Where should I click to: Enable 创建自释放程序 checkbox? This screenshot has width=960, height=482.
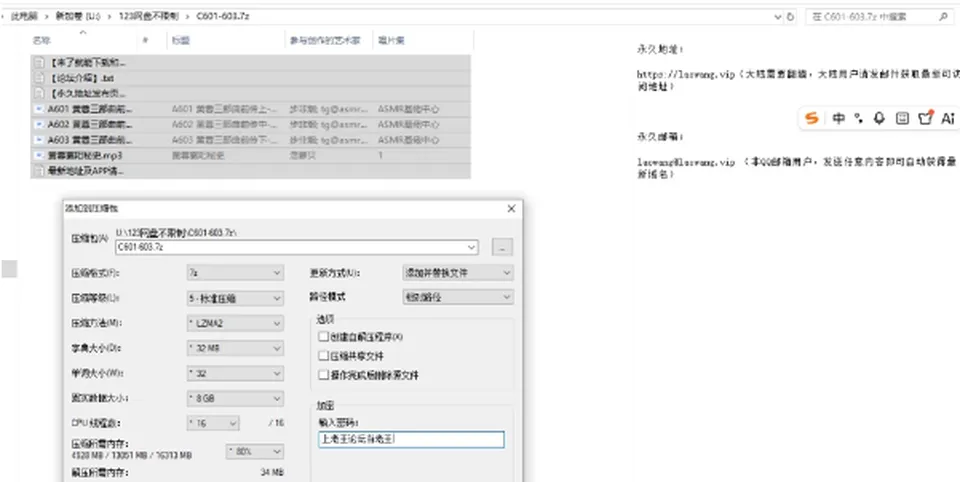323,337
